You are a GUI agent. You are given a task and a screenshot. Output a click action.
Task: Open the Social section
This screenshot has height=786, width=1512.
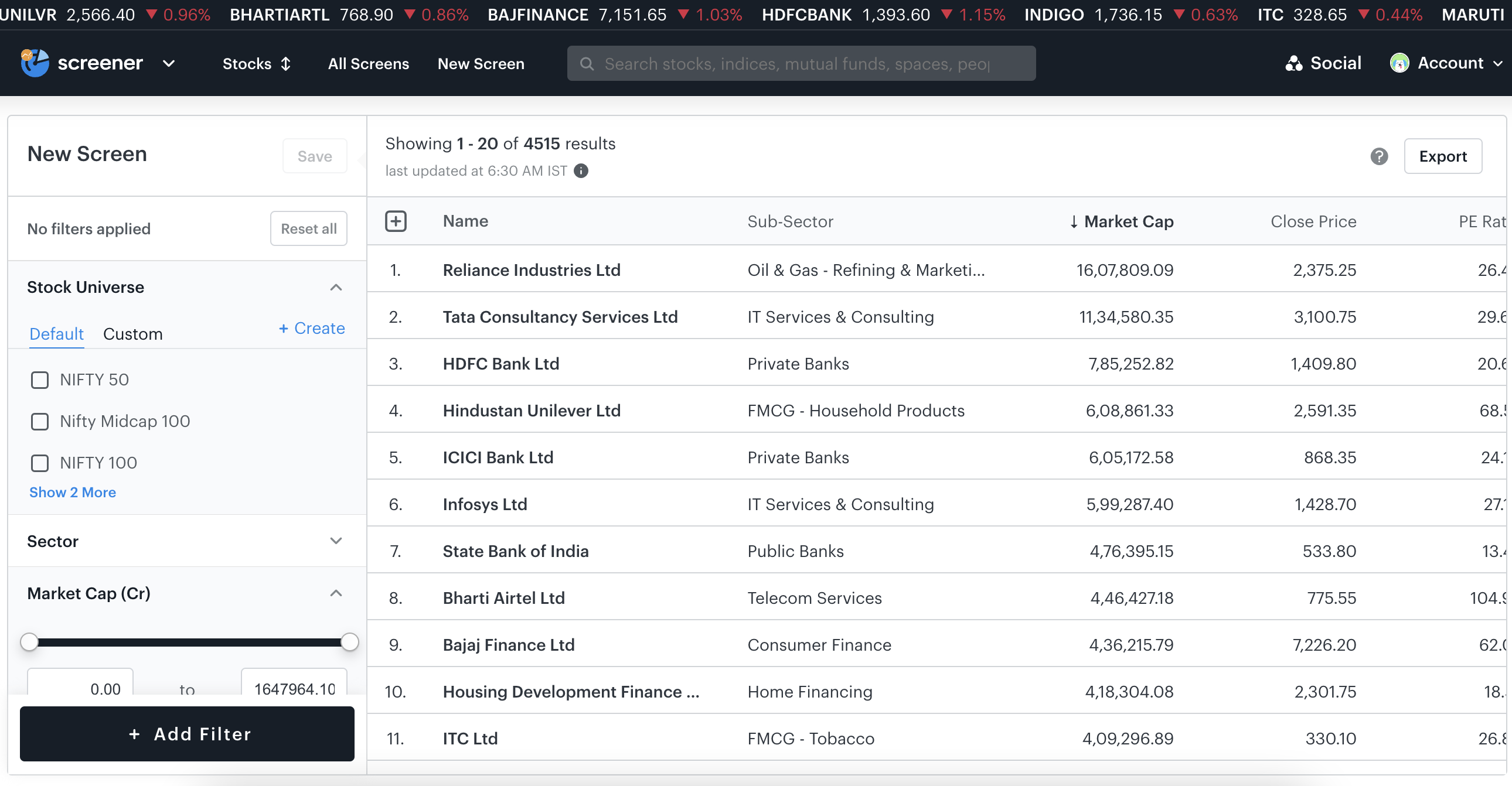1323,63
